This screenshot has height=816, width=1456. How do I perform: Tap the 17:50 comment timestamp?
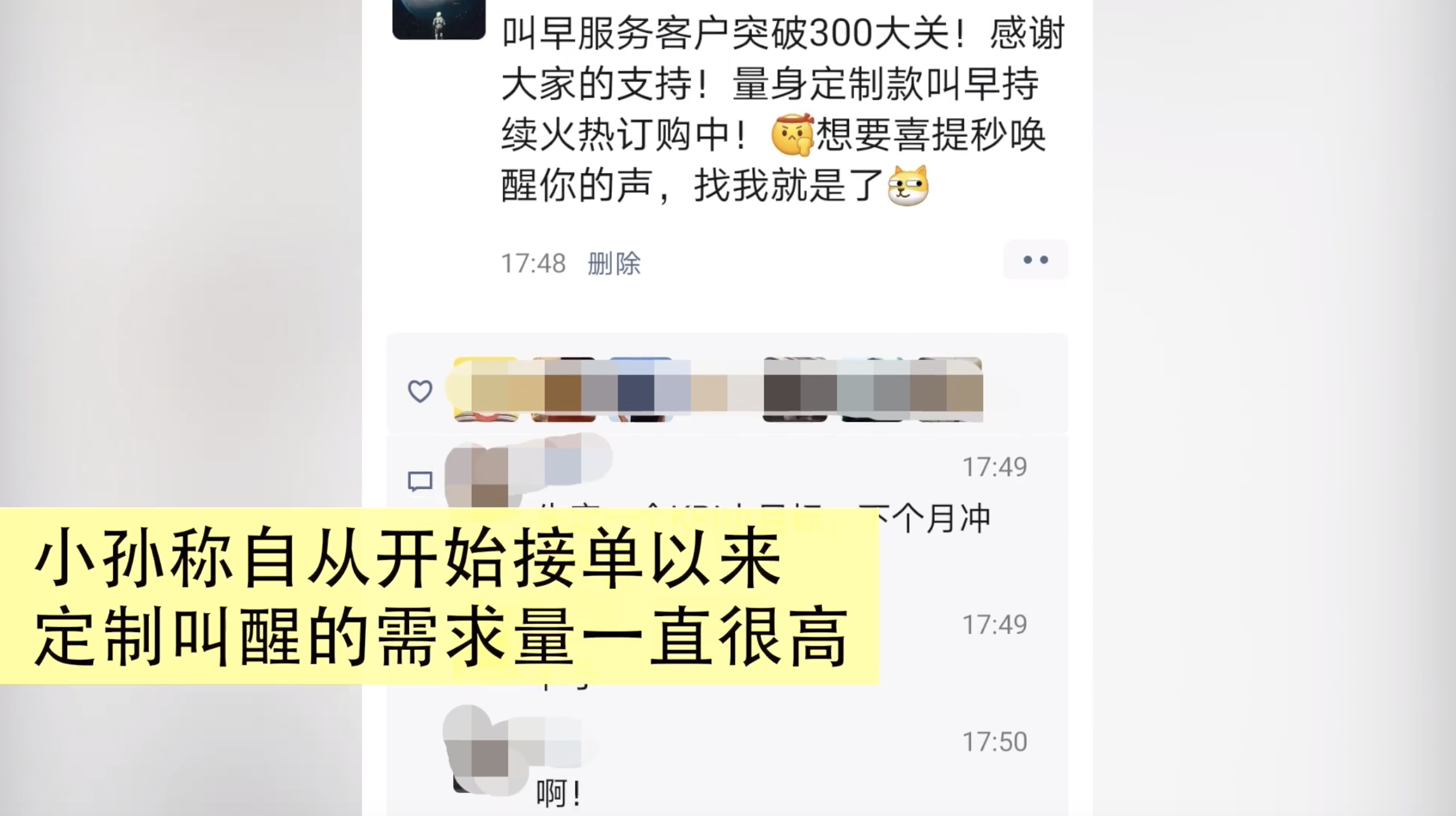[995, 742]
